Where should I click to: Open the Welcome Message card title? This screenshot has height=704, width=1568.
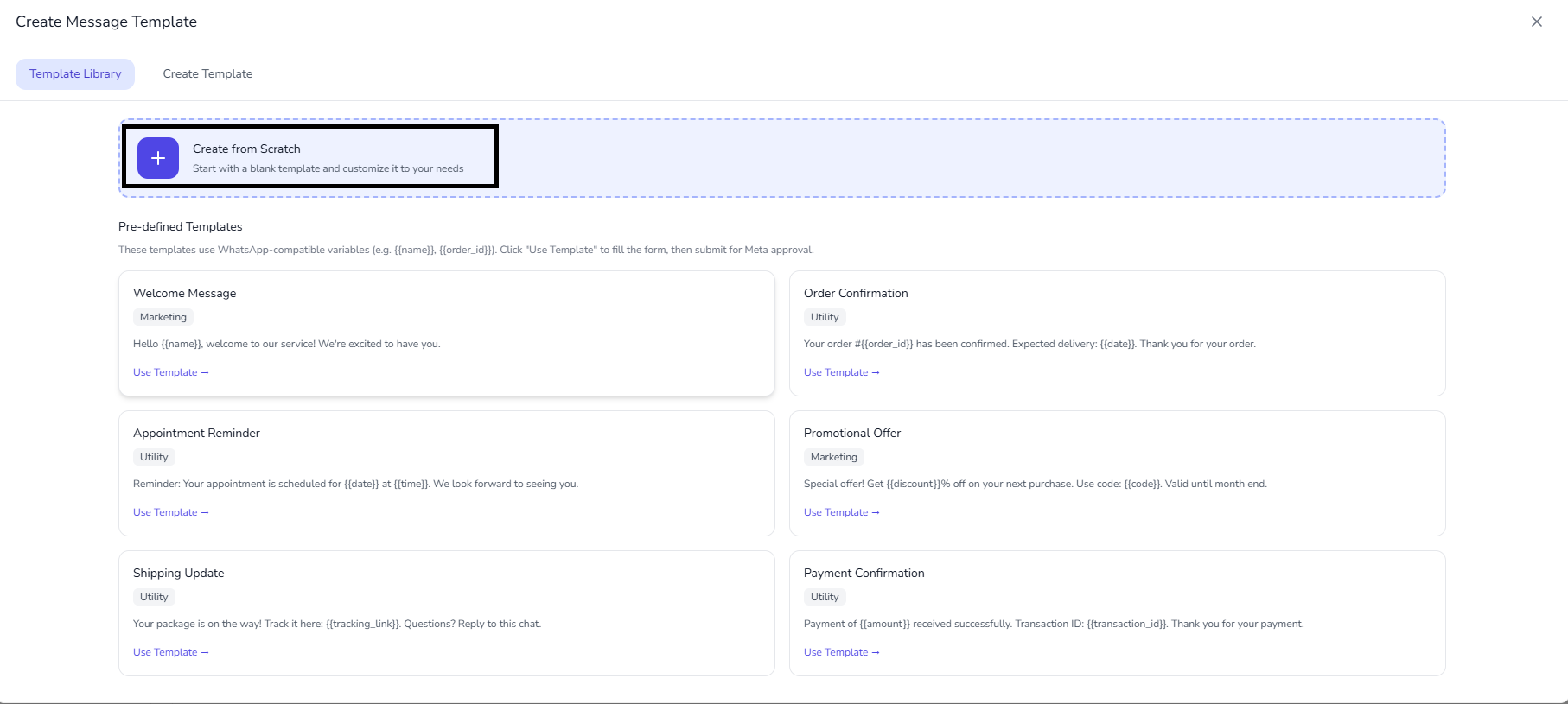(x=184, y=293)
